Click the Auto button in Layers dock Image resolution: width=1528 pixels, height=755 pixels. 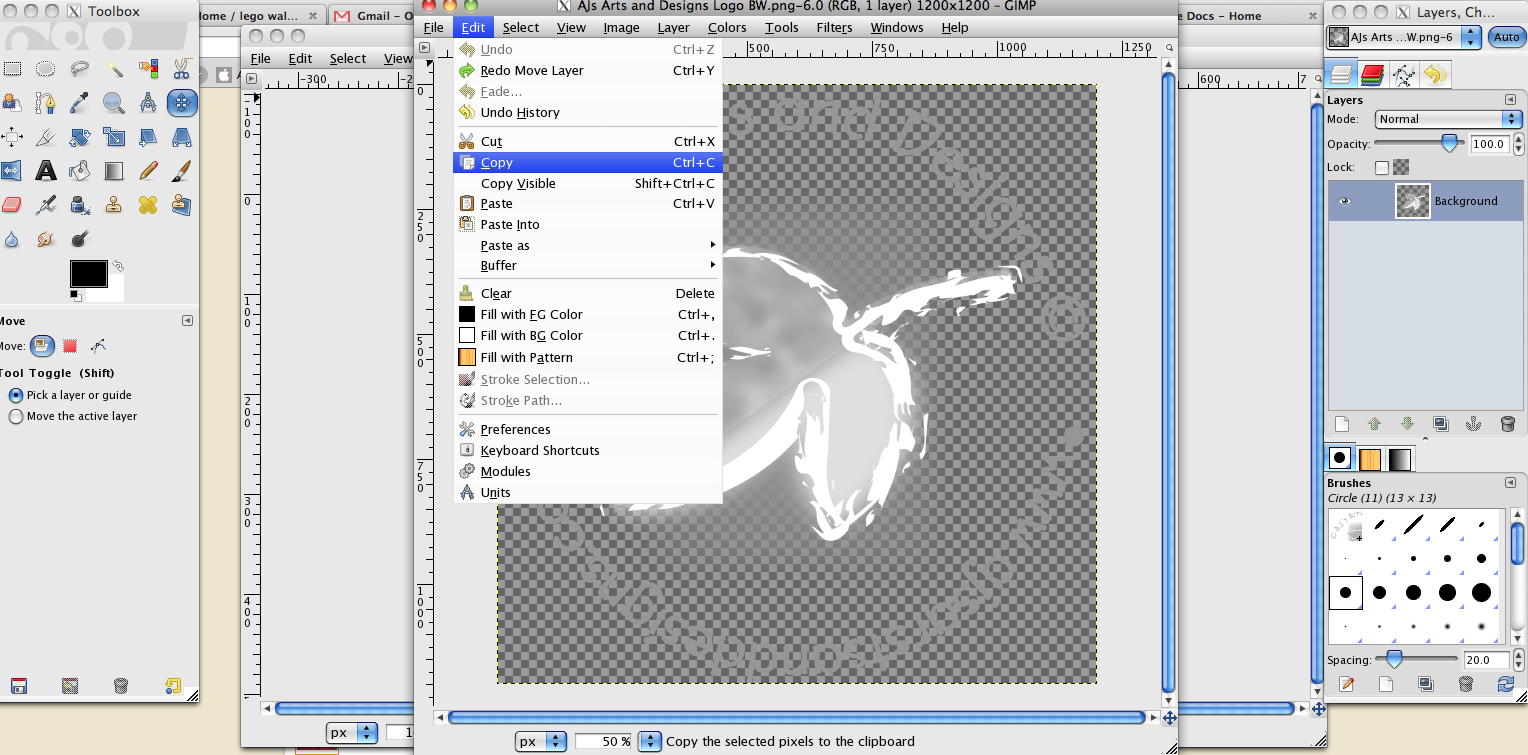click(x=1505, y=37)
